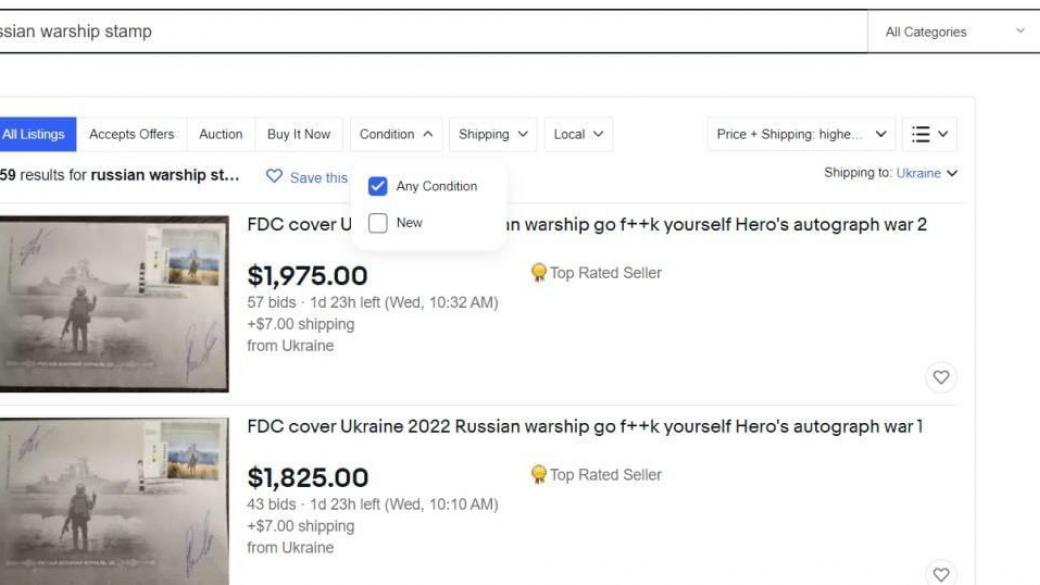Collapse the Condition dropdown
Screen dimensions: 1040x585
point(396,134)
